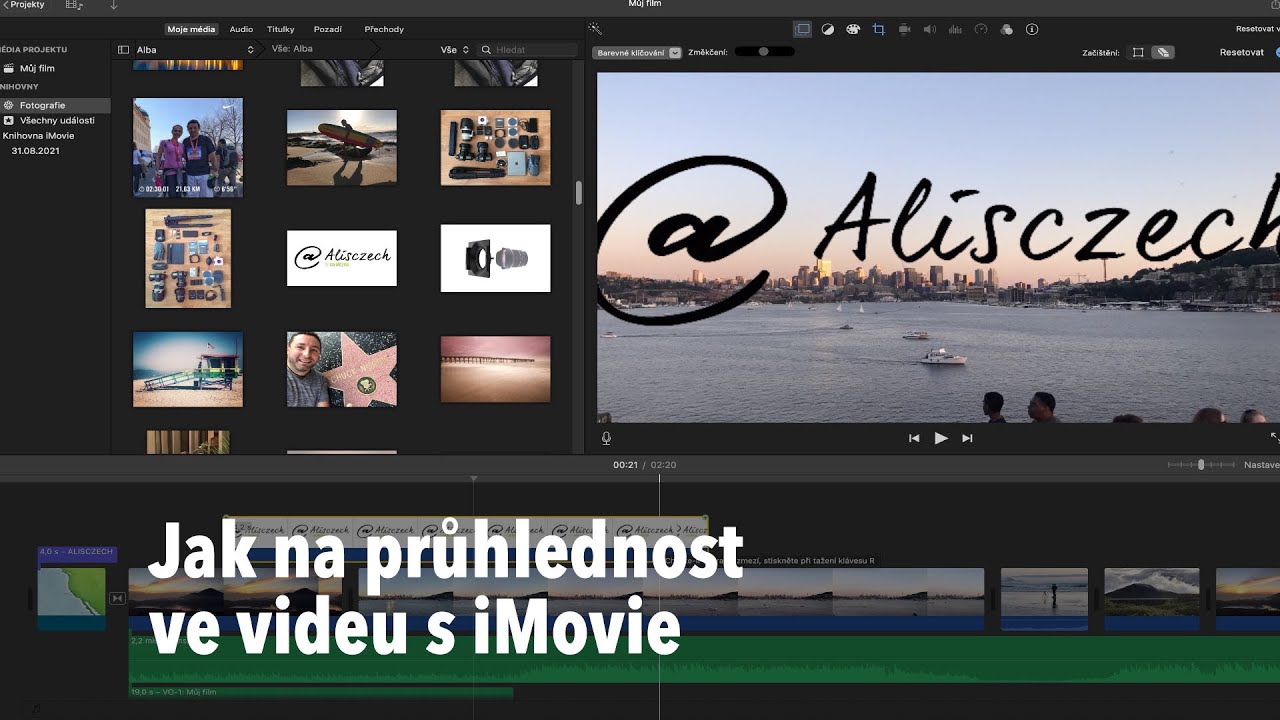
Task: Select the map clip in timeline
Action: pyautogui.click(x=72, y=598)
